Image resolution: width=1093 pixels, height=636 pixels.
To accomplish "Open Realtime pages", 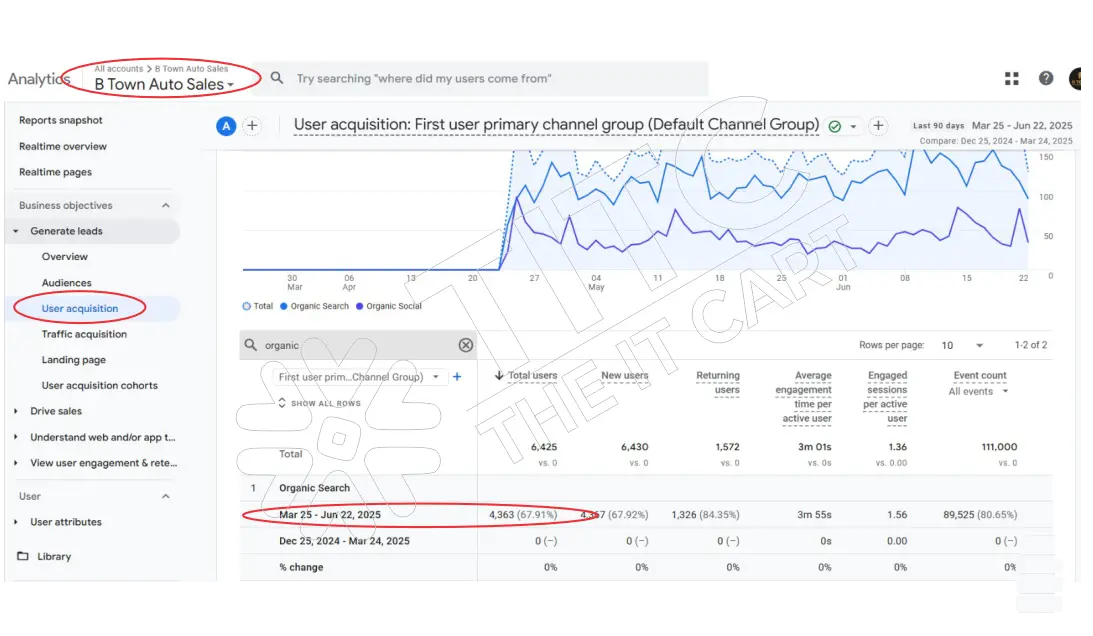I will click(x=55, y=172).
